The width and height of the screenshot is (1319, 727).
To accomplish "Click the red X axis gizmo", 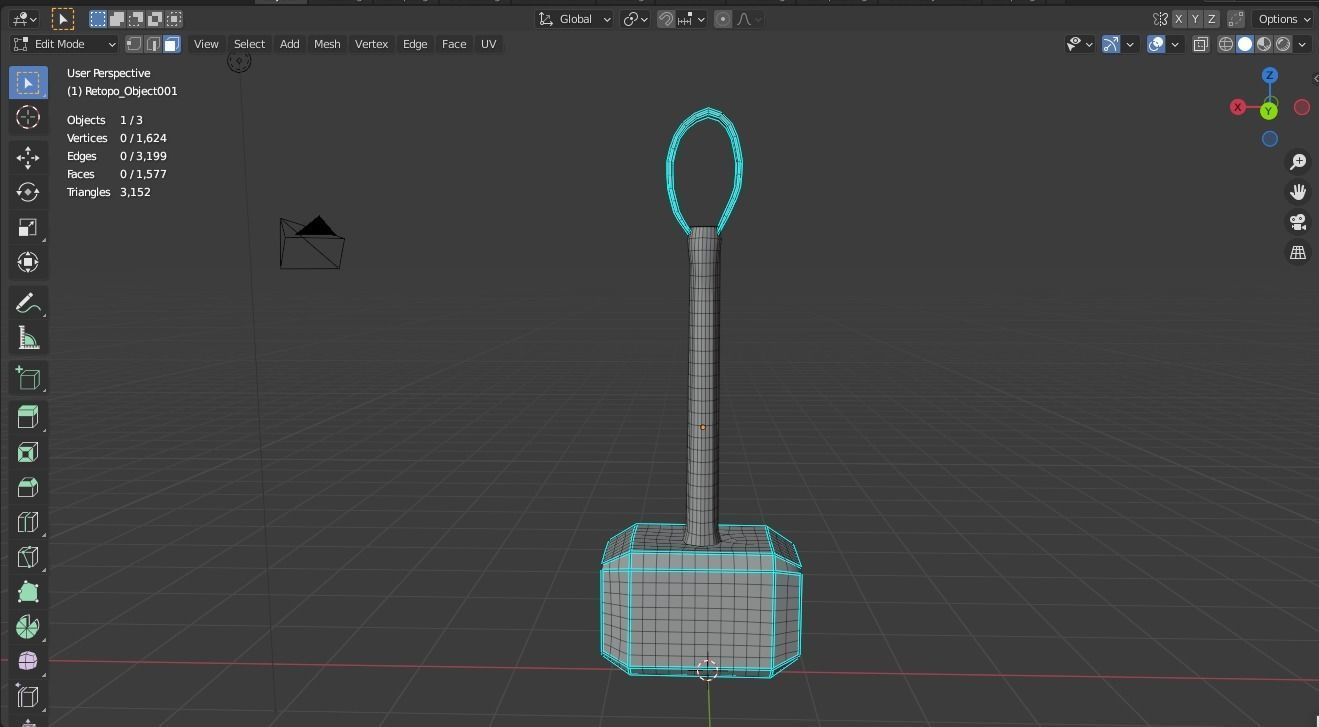I will (x=1238, y=107).
